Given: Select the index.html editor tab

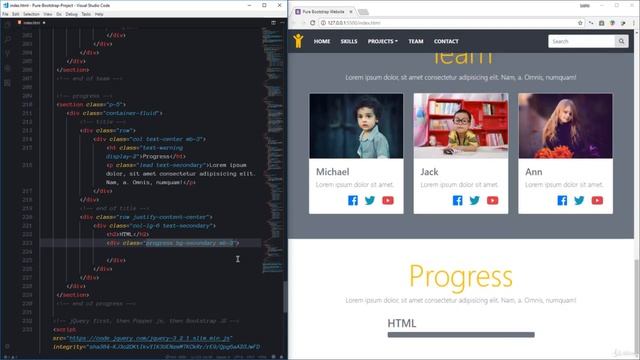Looking at the screenshot, I should tap(32, 23).
